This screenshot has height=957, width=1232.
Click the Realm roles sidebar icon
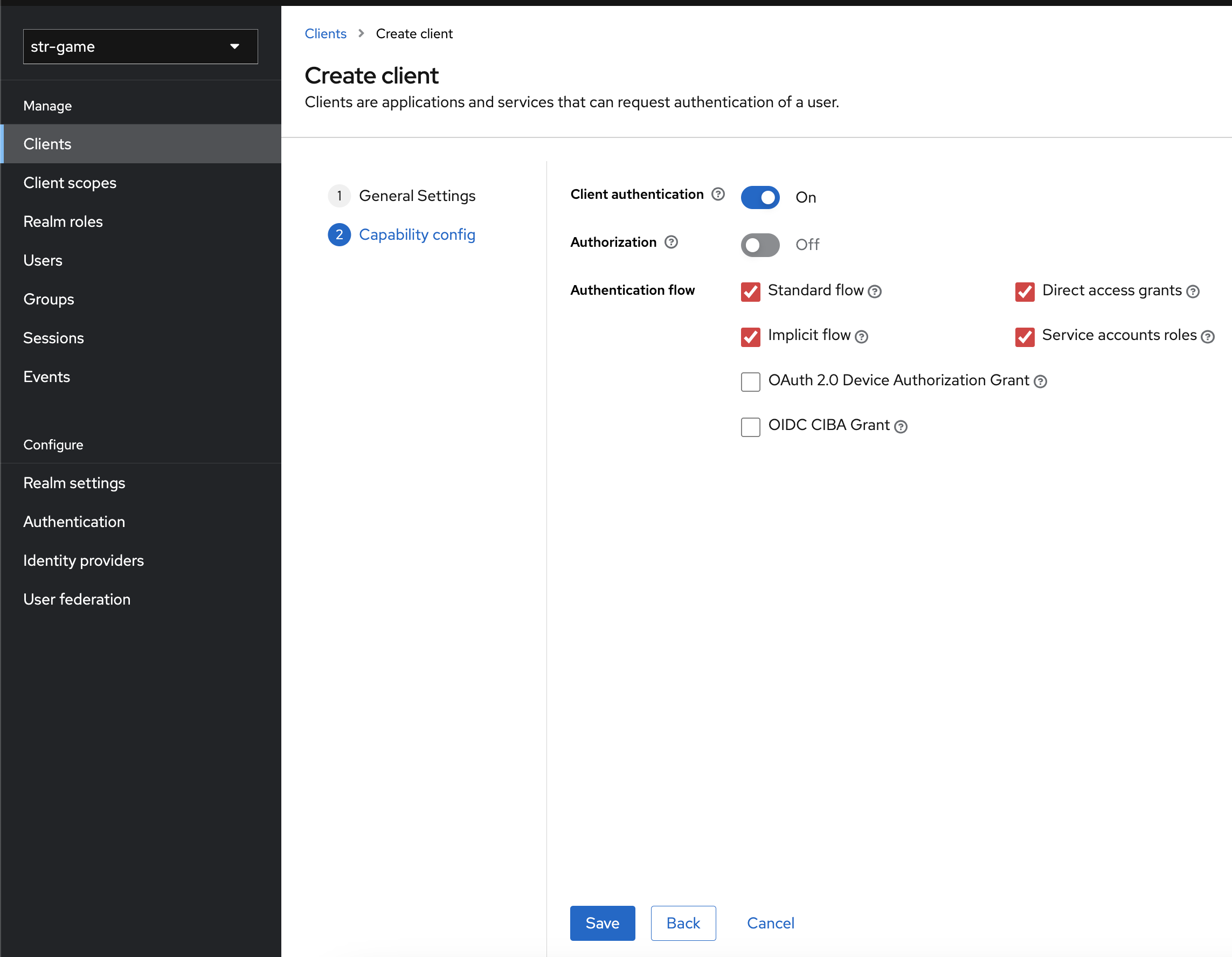[x=64, y=221]
